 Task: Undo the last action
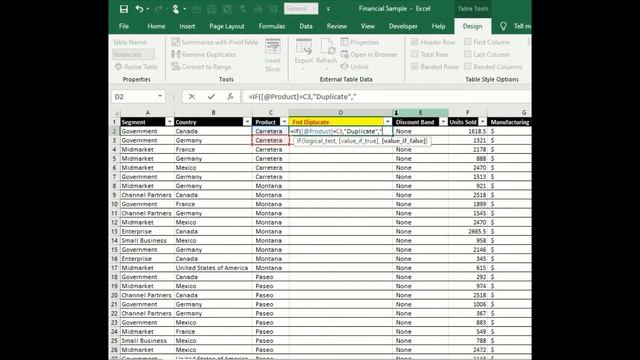(140, 9)
